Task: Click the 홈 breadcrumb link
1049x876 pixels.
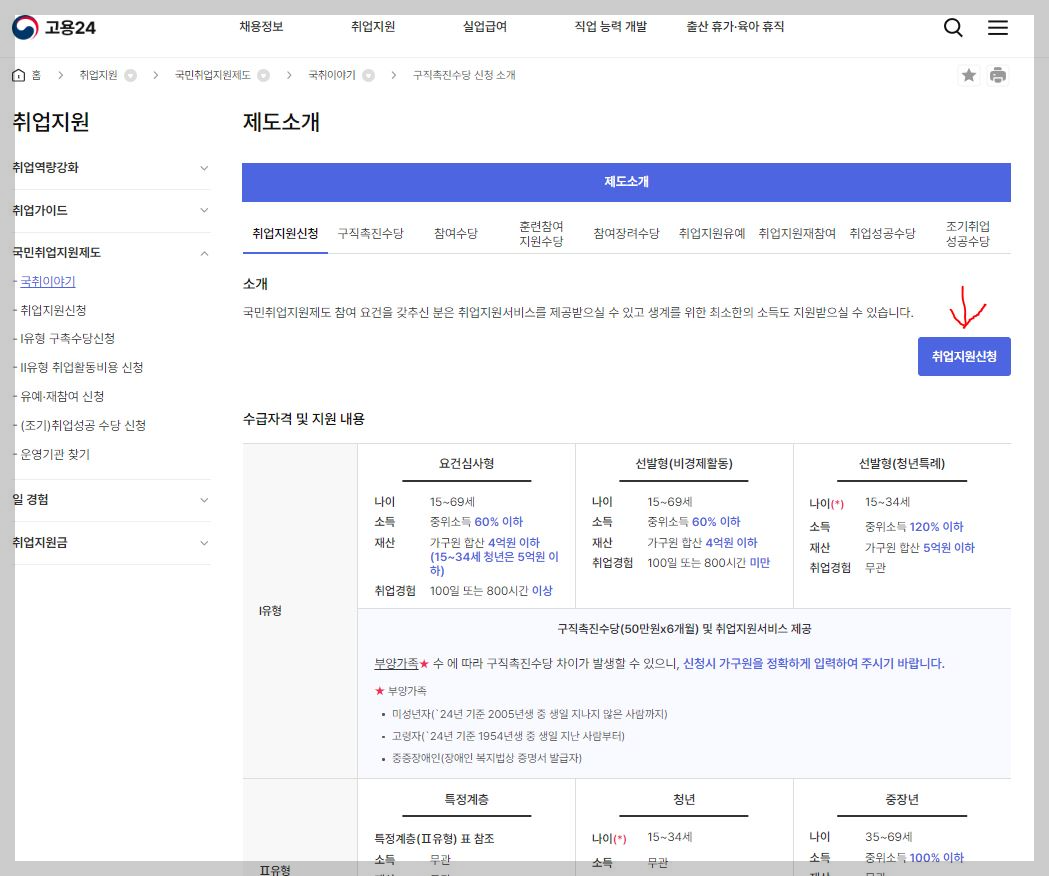Action: click(36, 75)
